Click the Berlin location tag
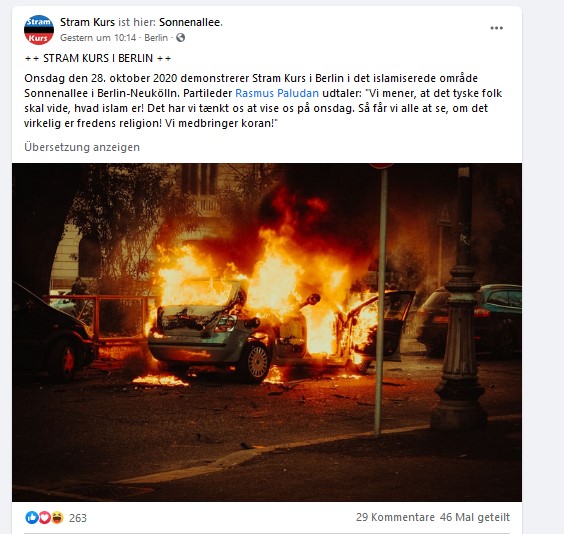The height and width of the screenshot is (534, 564). pos(156,38)
